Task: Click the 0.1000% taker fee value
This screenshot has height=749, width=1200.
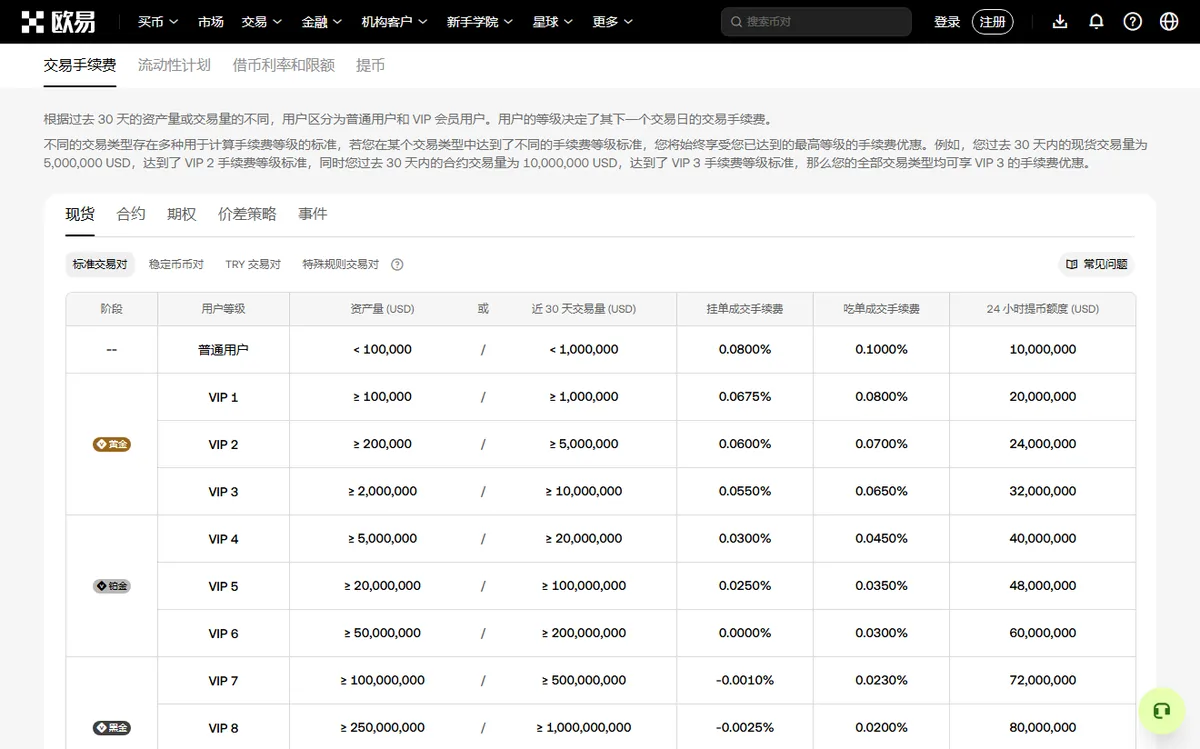Action: (881, 349)
